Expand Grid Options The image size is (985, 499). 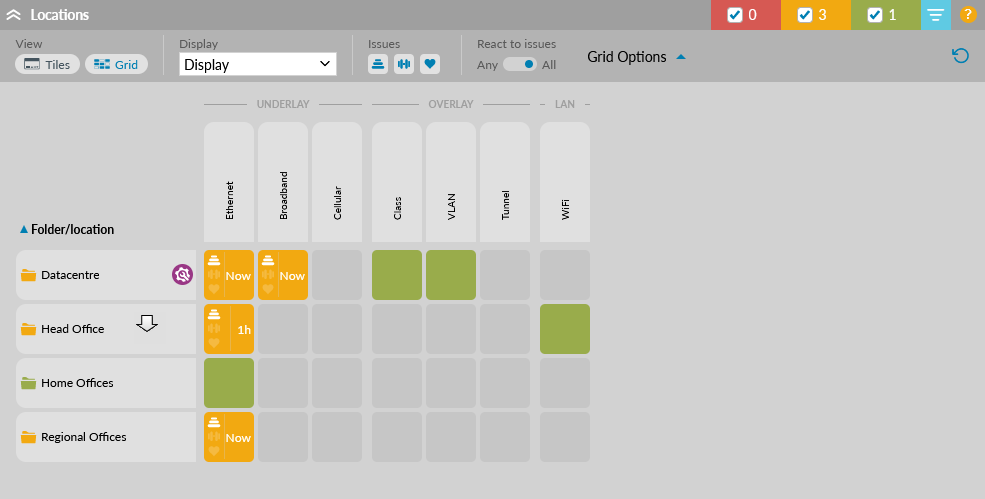(636, 57)
